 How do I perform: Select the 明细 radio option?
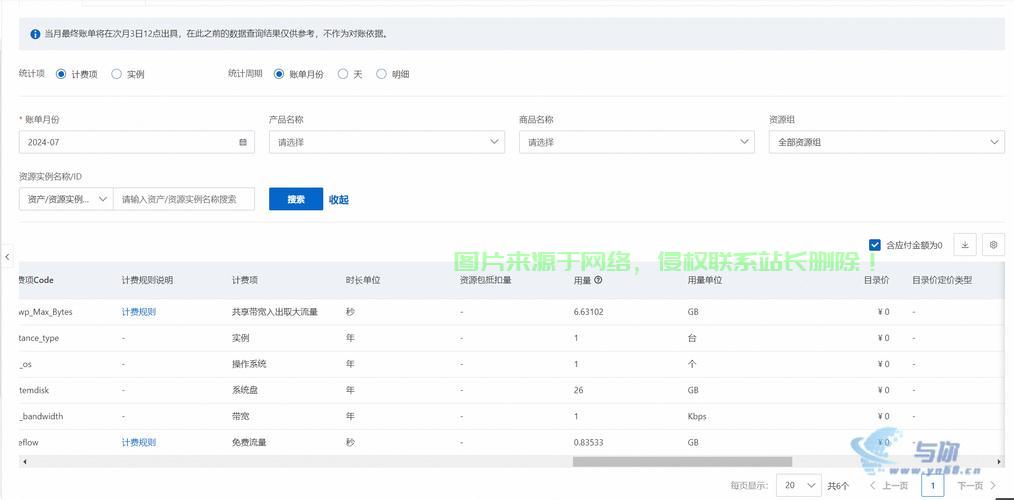[x=381, y=74]
